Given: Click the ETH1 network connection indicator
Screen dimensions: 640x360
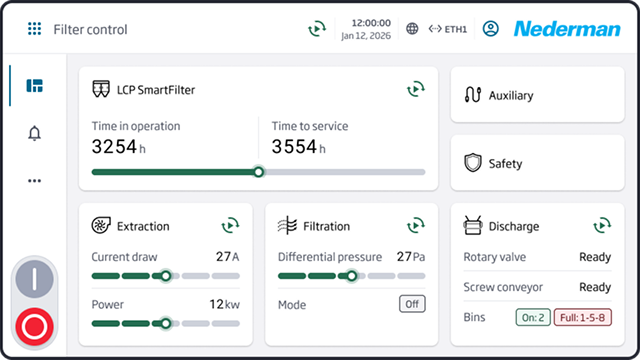Looking at the screenshot, I should click(x=448, y=29).
